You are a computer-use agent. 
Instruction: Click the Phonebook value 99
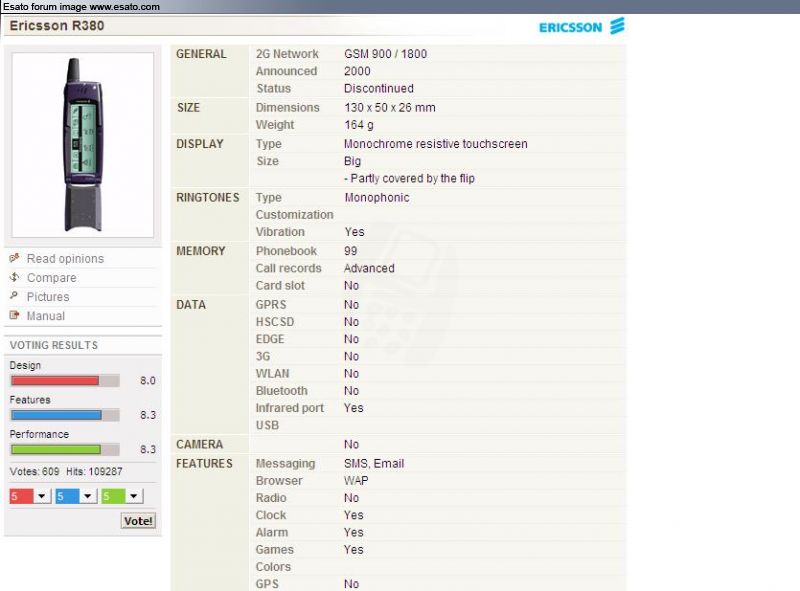[351, 251]
